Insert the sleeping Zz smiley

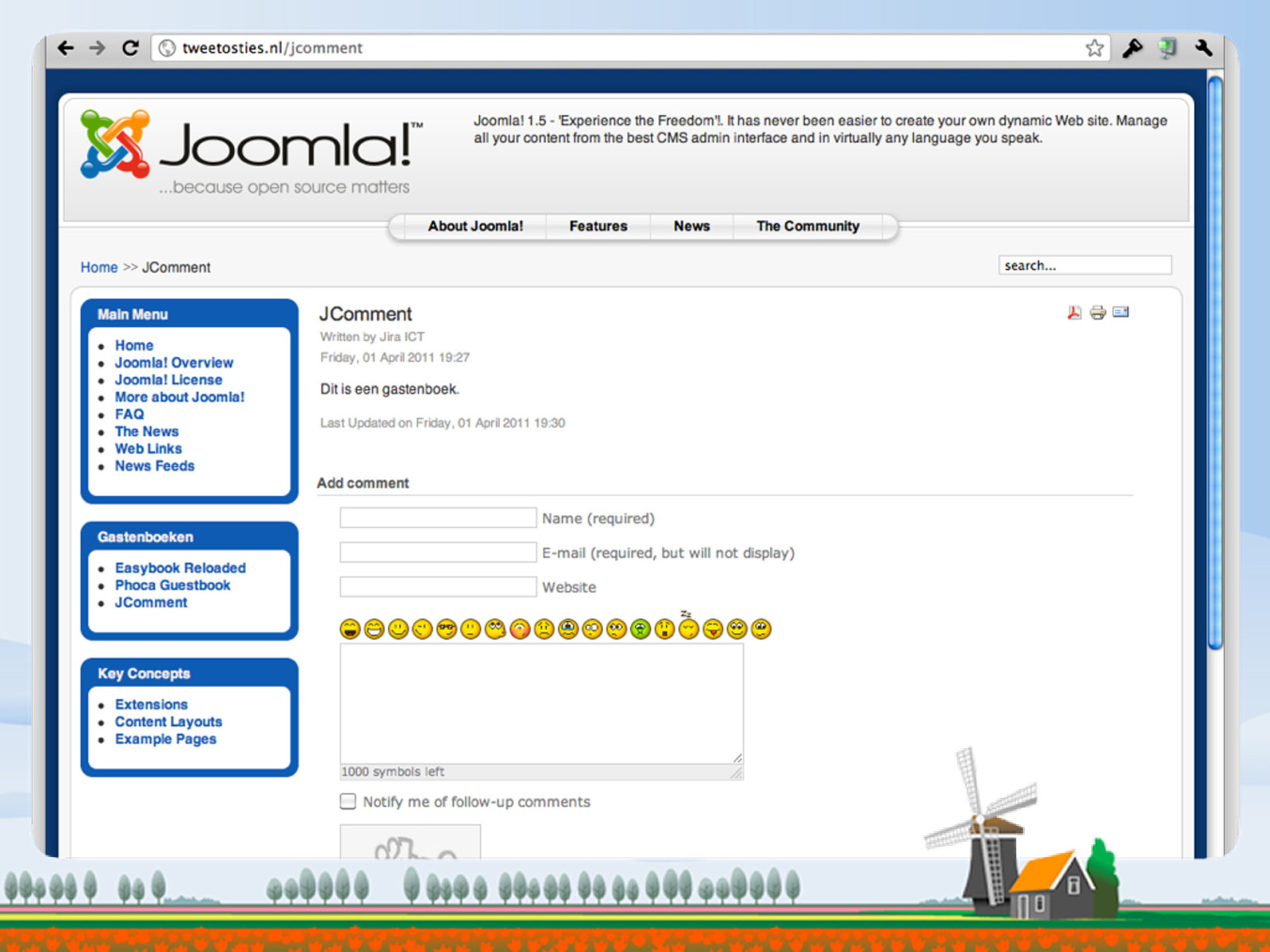[x=689, y=626]
